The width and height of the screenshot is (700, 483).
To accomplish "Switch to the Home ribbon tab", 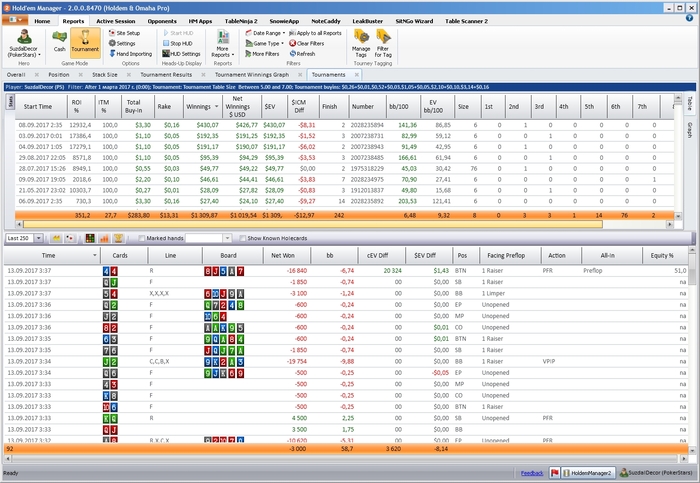I will click(x=42, y=21).
